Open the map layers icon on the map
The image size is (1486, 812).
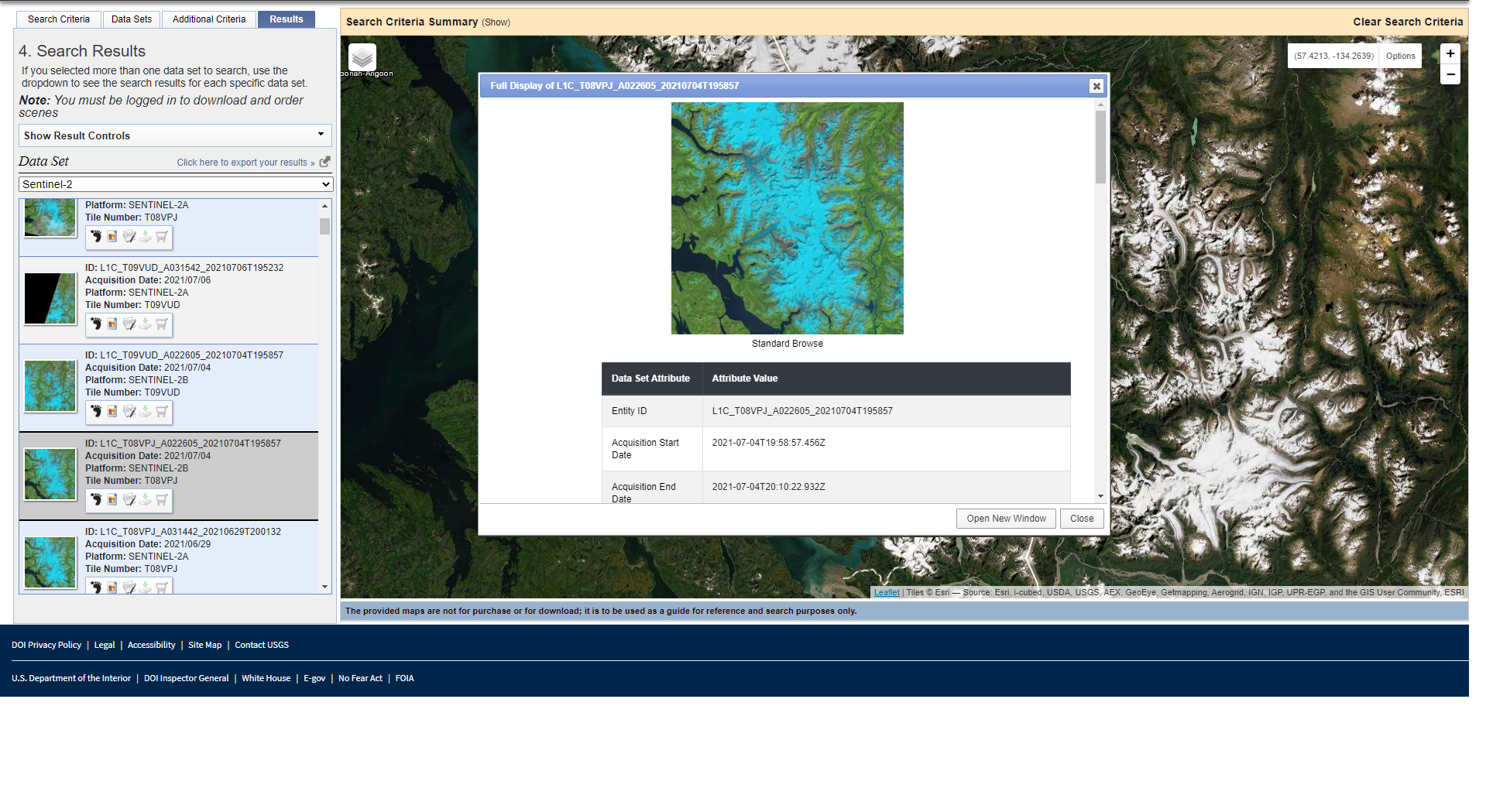click(x=361, y=56)
